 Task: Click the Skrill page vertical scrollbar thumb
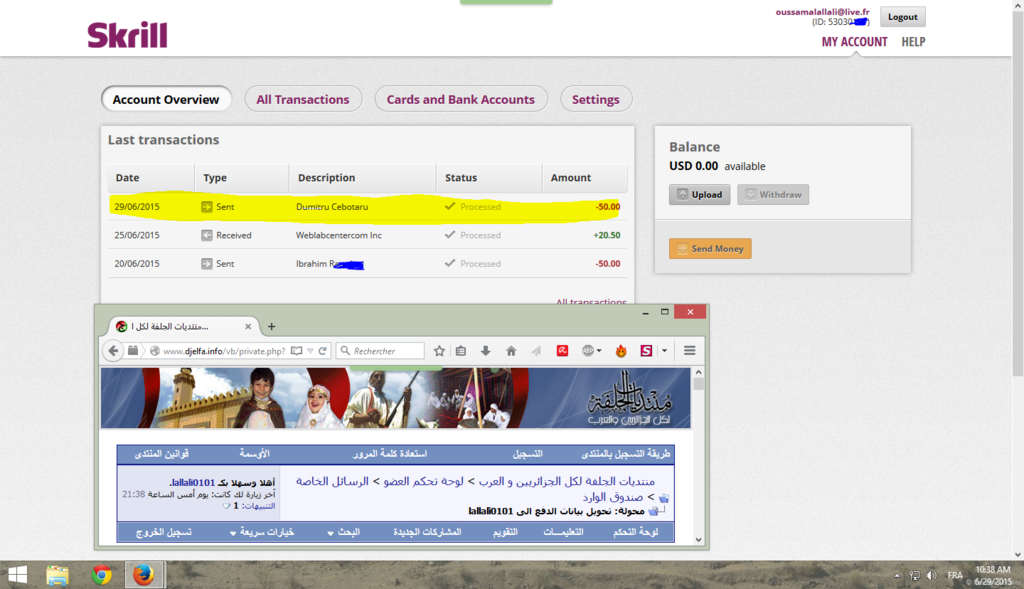coord(1018,193)
